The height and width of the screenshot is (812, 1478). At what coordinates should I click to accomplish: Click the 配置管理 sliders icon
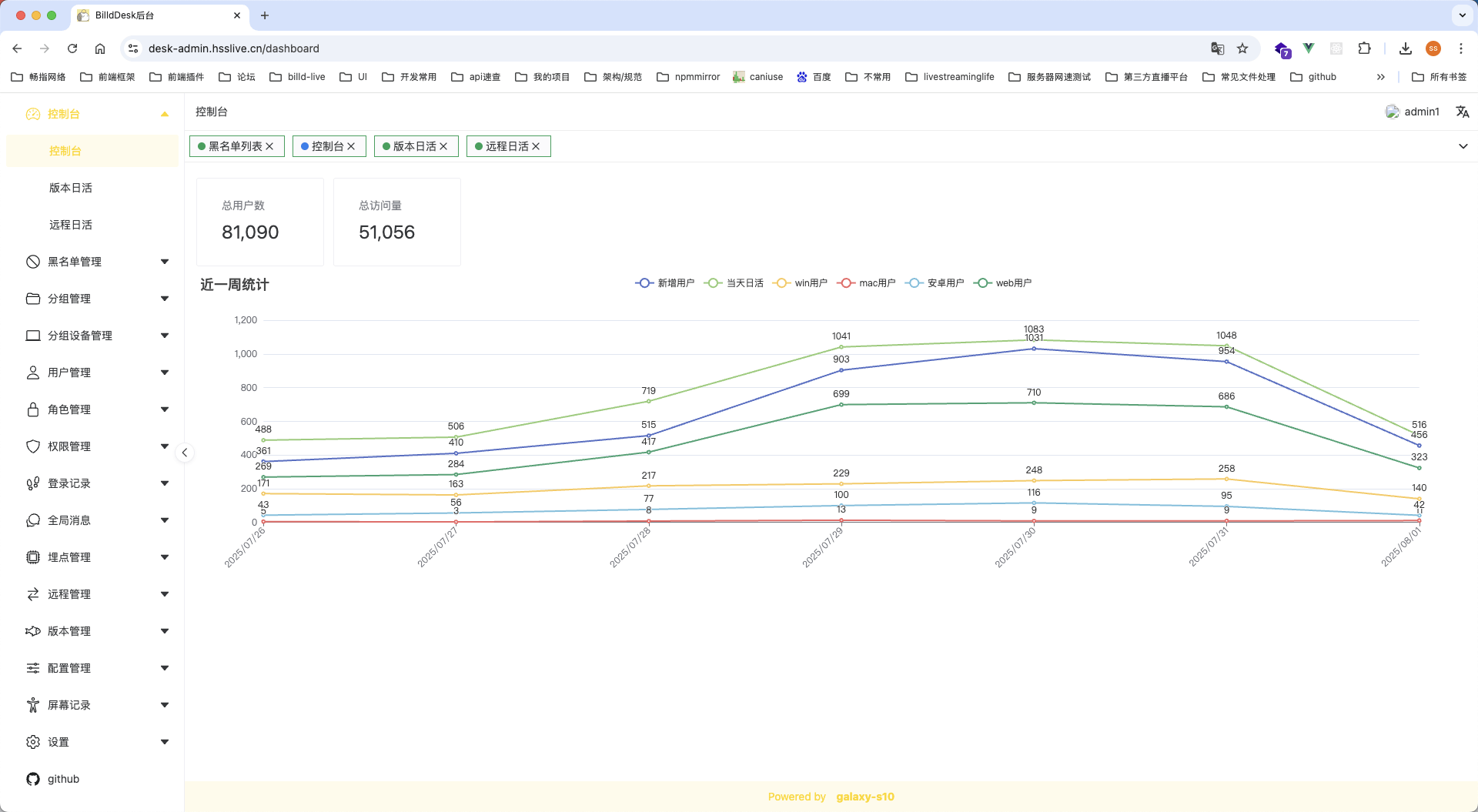pos(33,668)
